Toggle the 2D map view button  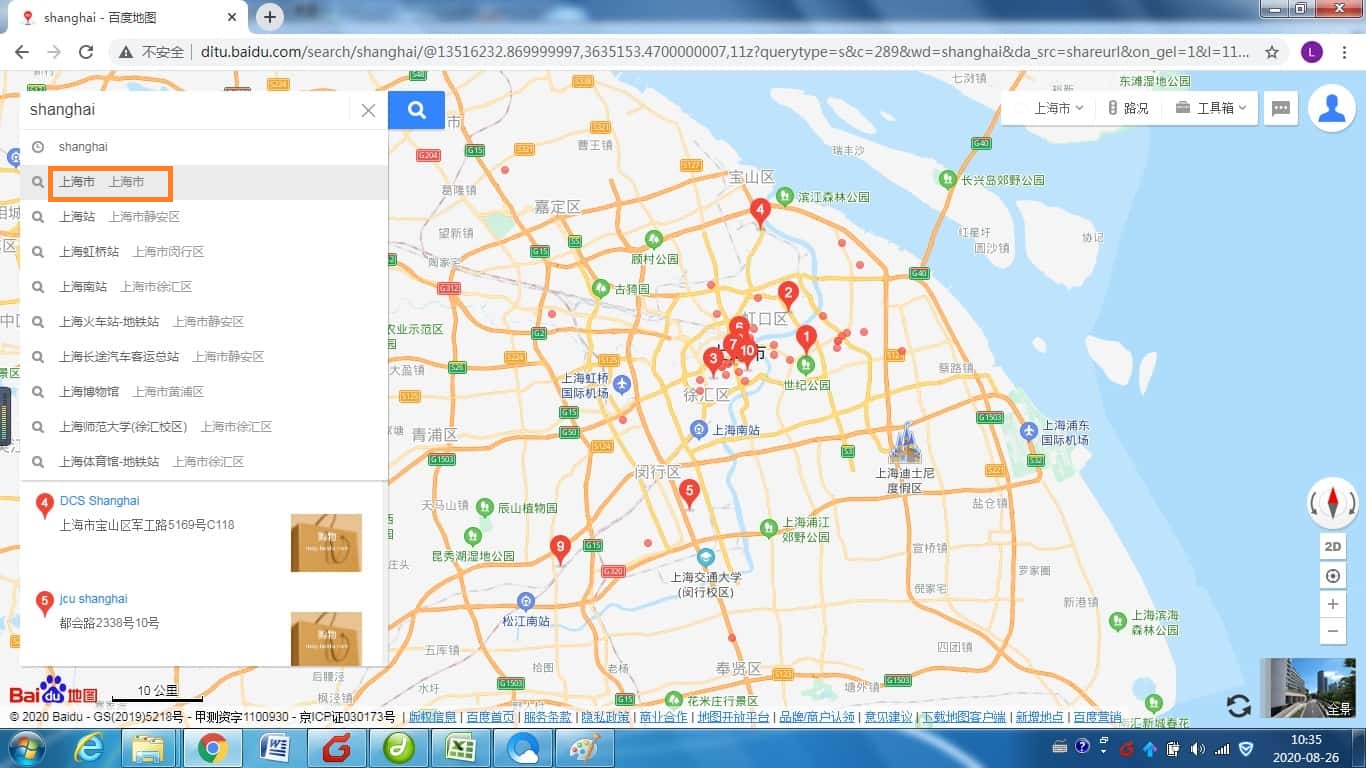(x=1332, y=547)
